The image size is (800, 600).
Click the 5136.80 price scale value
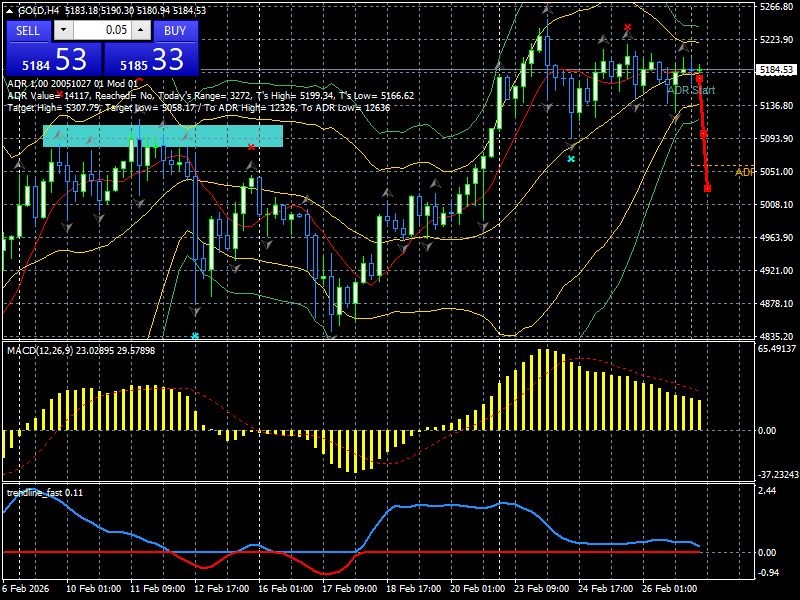coord(777,106)
